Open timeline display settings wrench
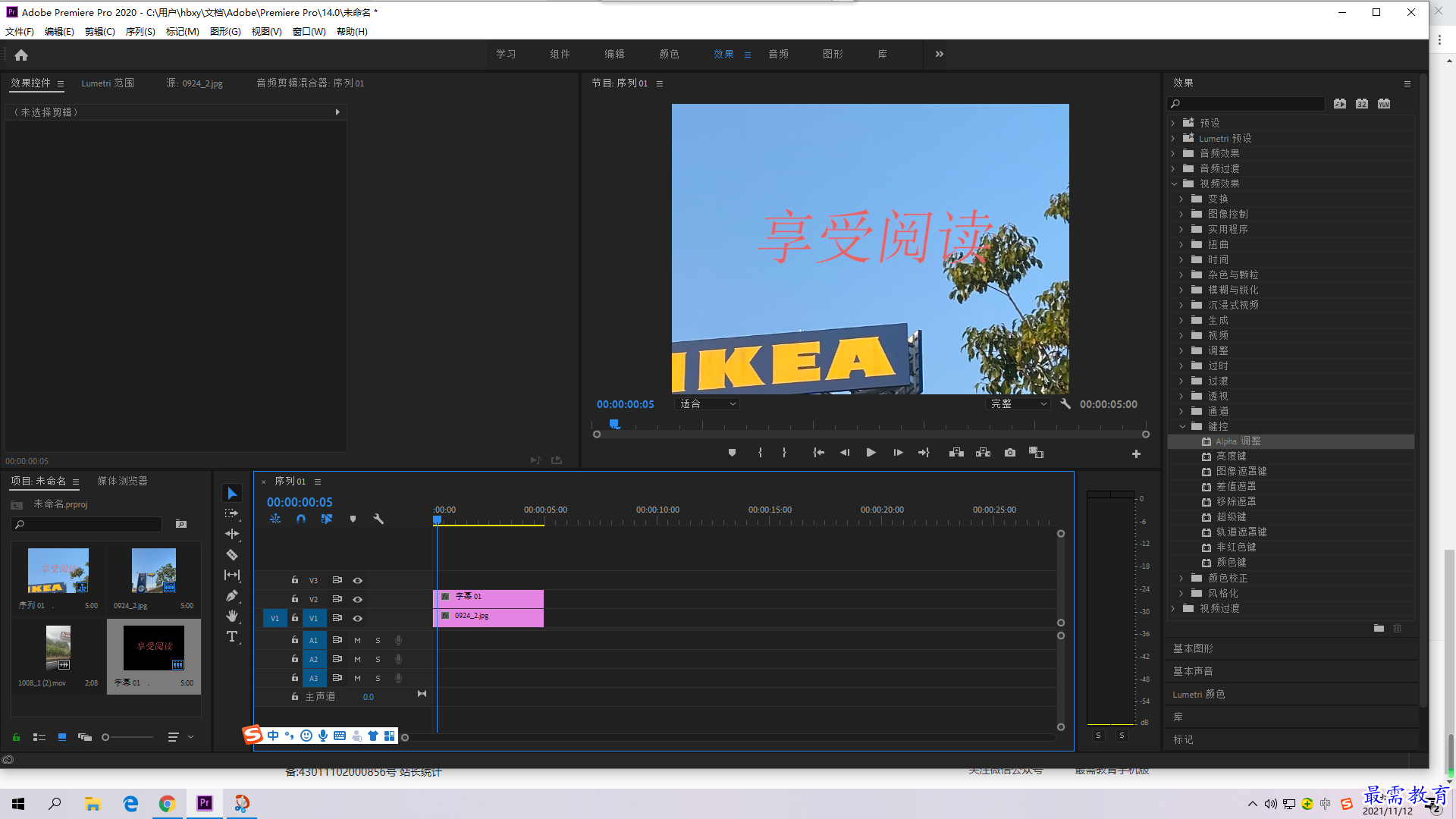1456x819 pixels. pos(378,519)
